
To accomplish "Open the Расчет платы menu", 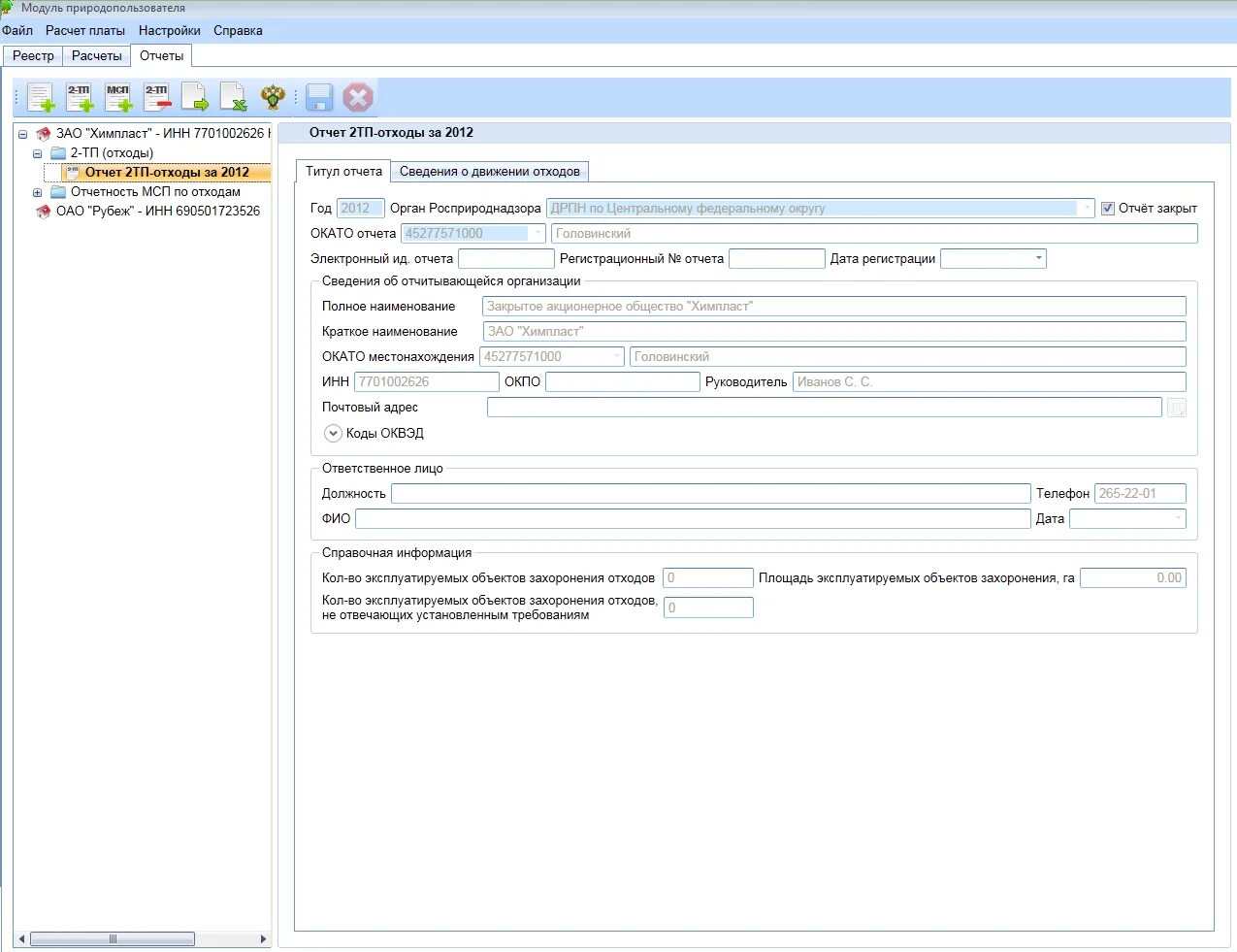I will [85, 31].
